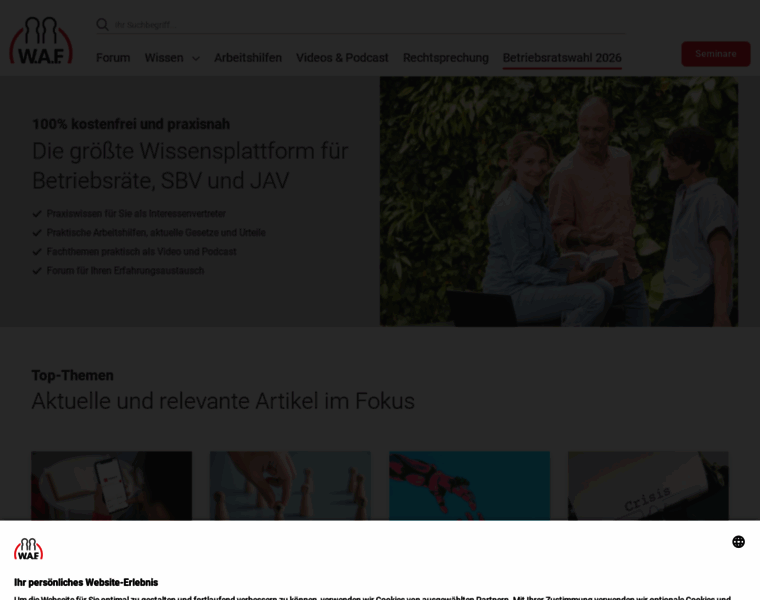The image size is (760, 600).
Task: Open the robot hand article thumbnail
Action: [x=469, y=486]
